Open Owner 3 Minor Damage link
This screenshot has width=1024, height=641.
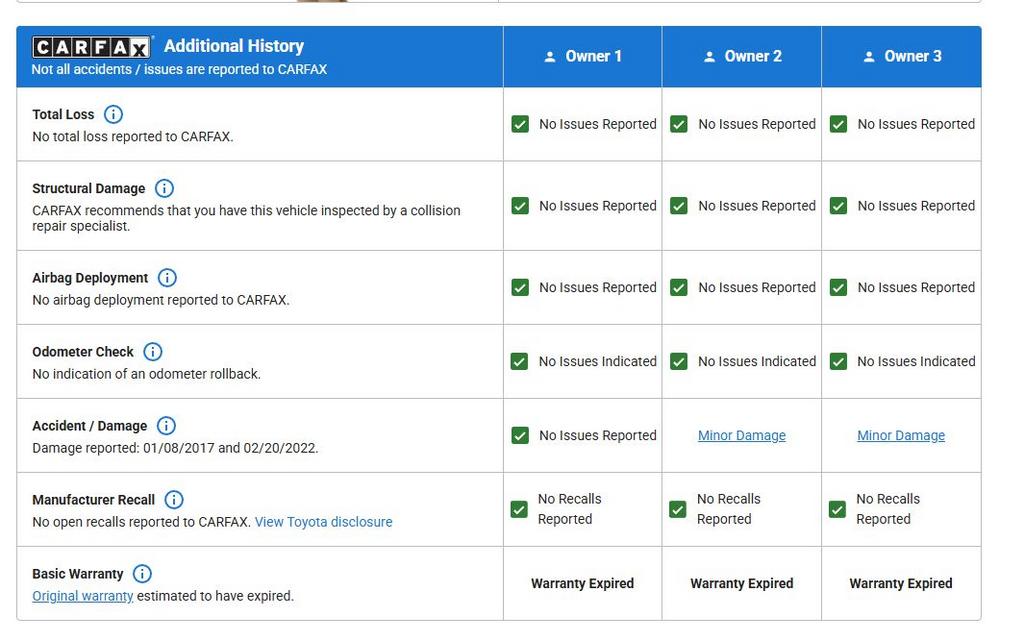(900, 436)
